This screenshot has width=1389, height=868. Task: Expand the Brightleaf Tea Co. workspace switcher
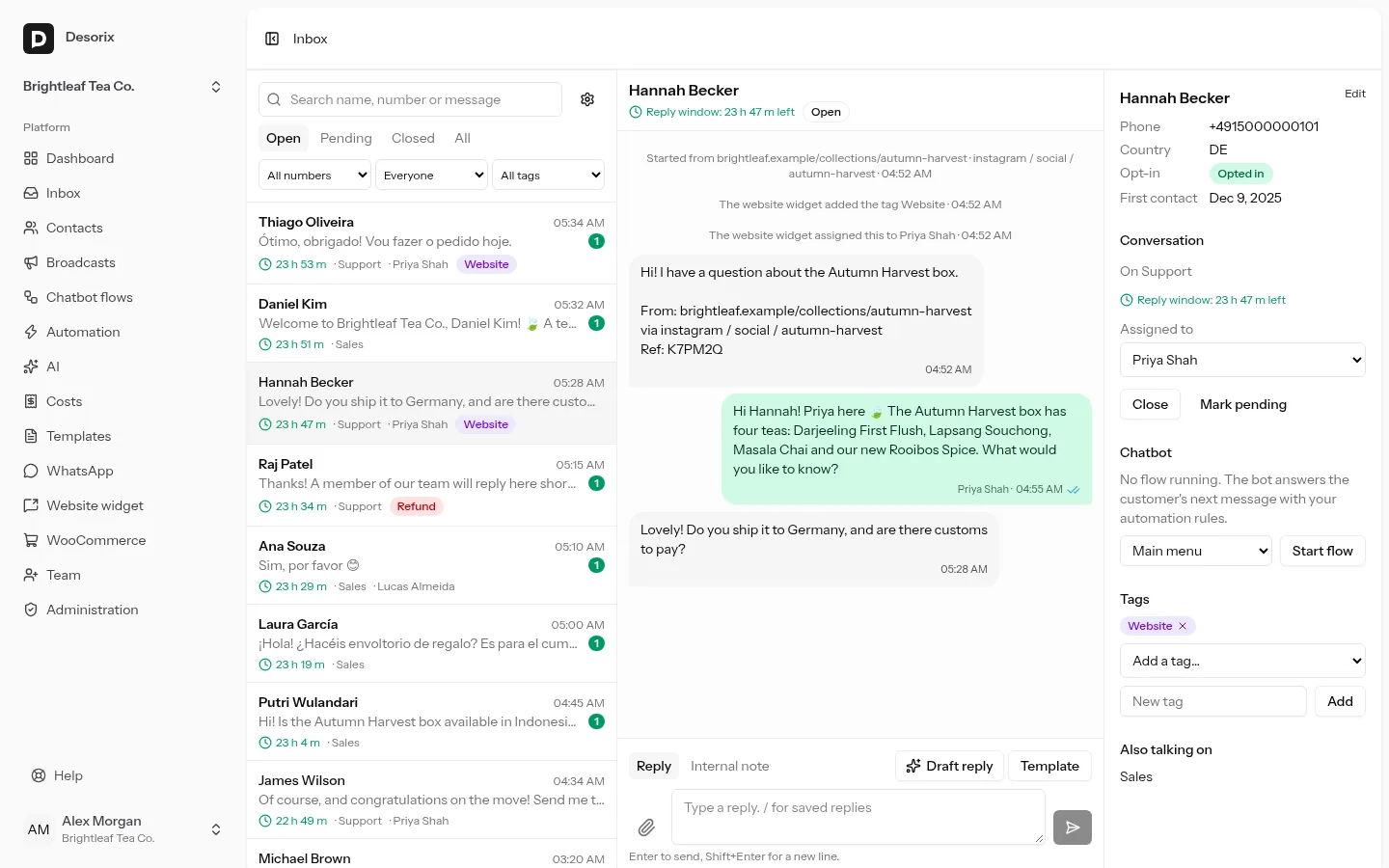tap(123, 87)
